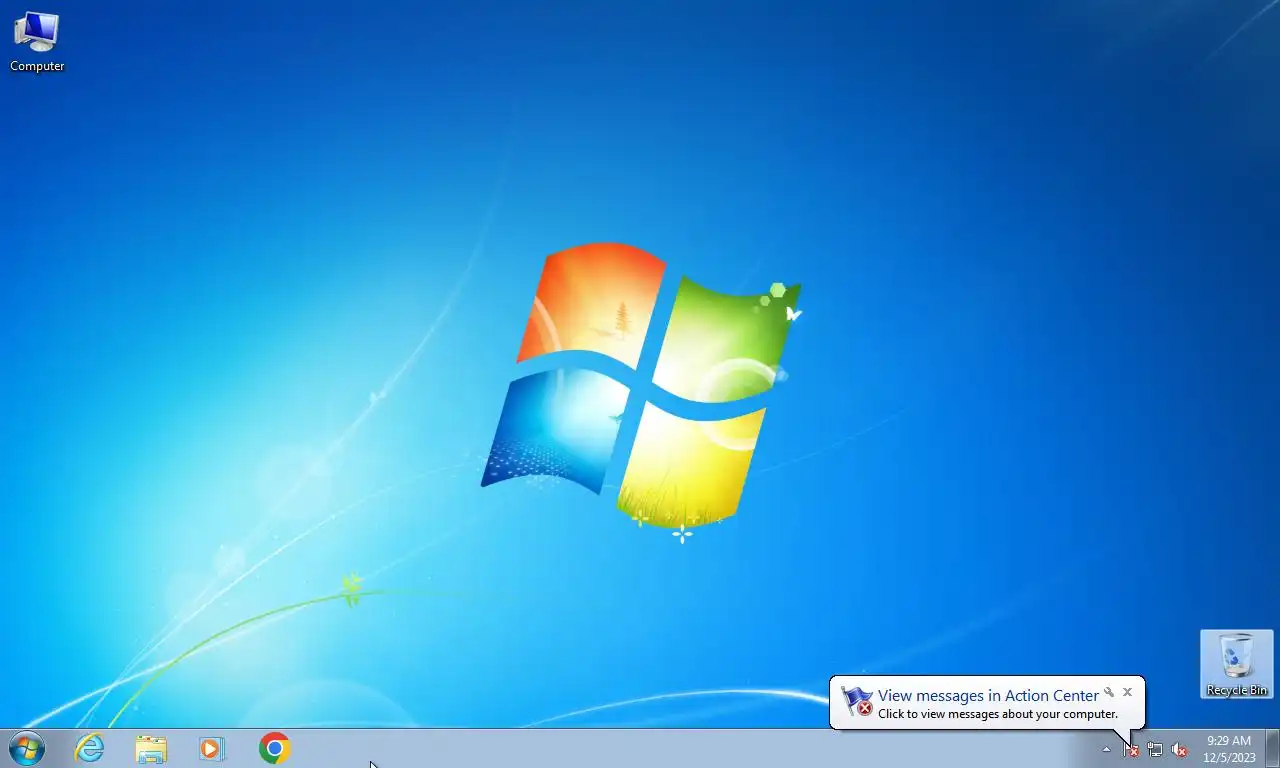Open the clock showing 9:29 AM
This screenshot has width=1280, height=768.
(x=1229, y=749)
